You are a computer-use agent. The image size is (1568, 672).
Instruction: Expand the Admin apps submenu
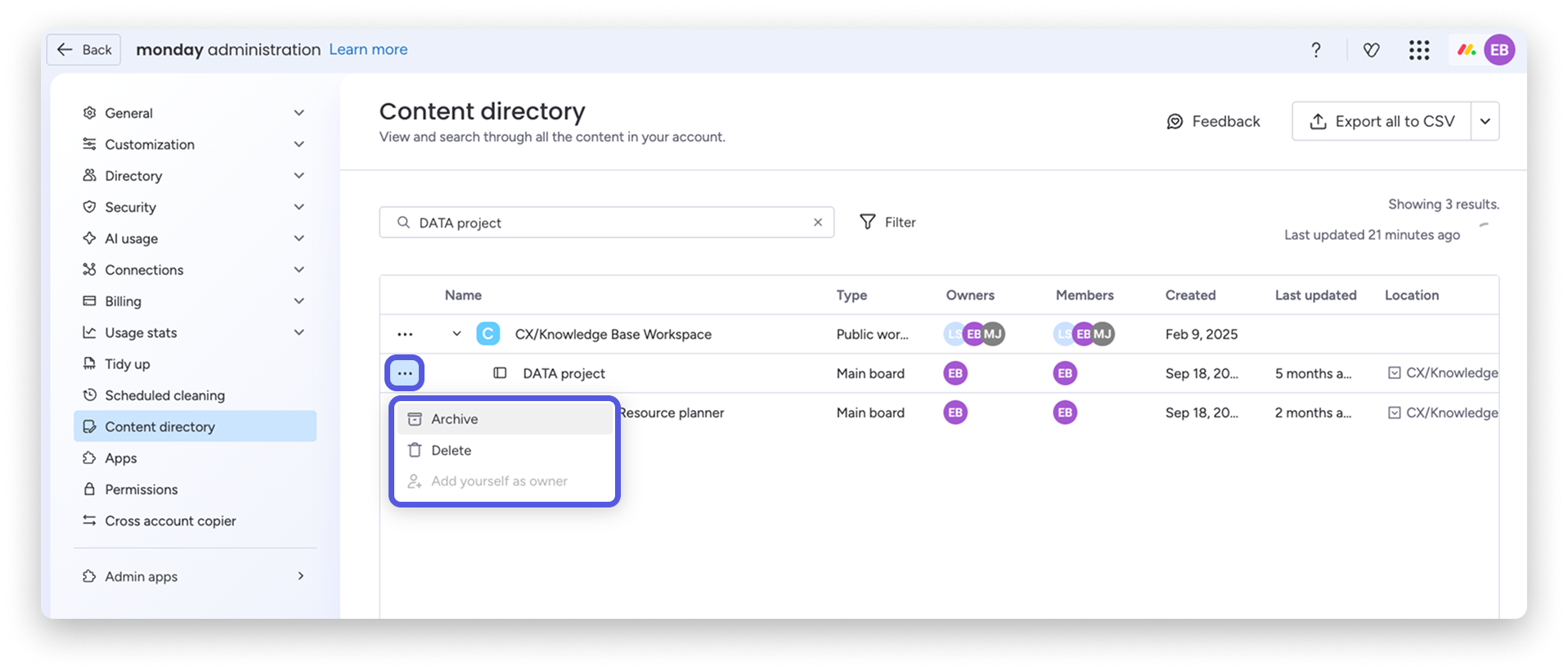point(301,576)
